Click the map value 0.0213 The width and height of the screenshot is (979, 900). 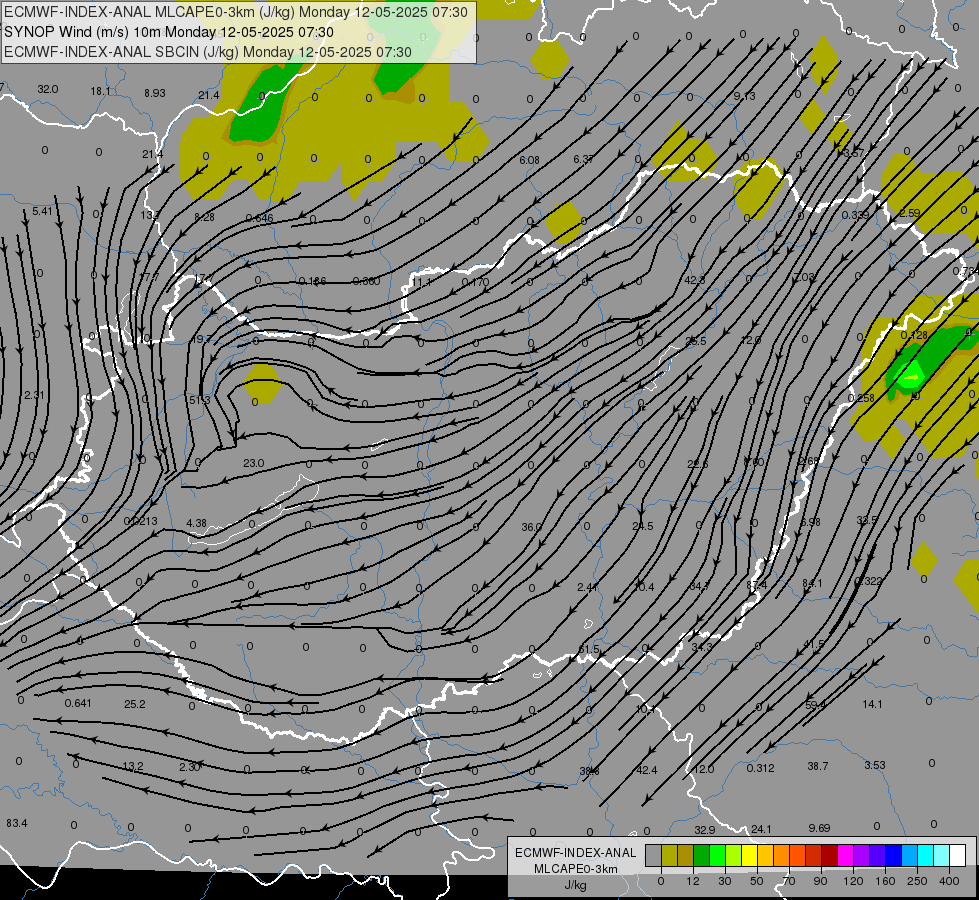pyautogui.click(x=140, y=522)
